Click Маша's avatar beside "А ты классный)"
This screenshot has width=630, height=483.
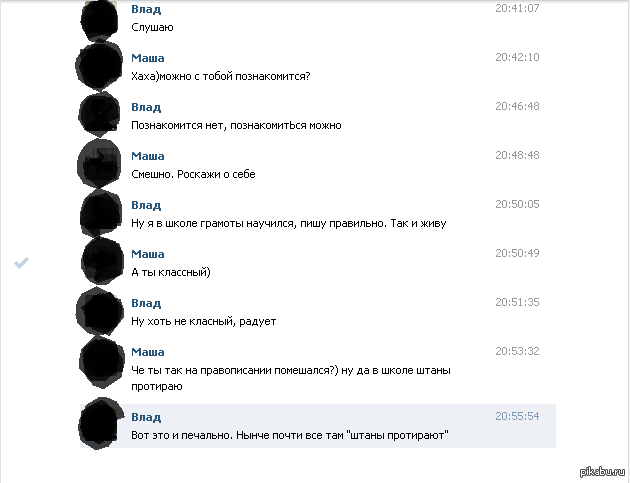coord(102,261)
